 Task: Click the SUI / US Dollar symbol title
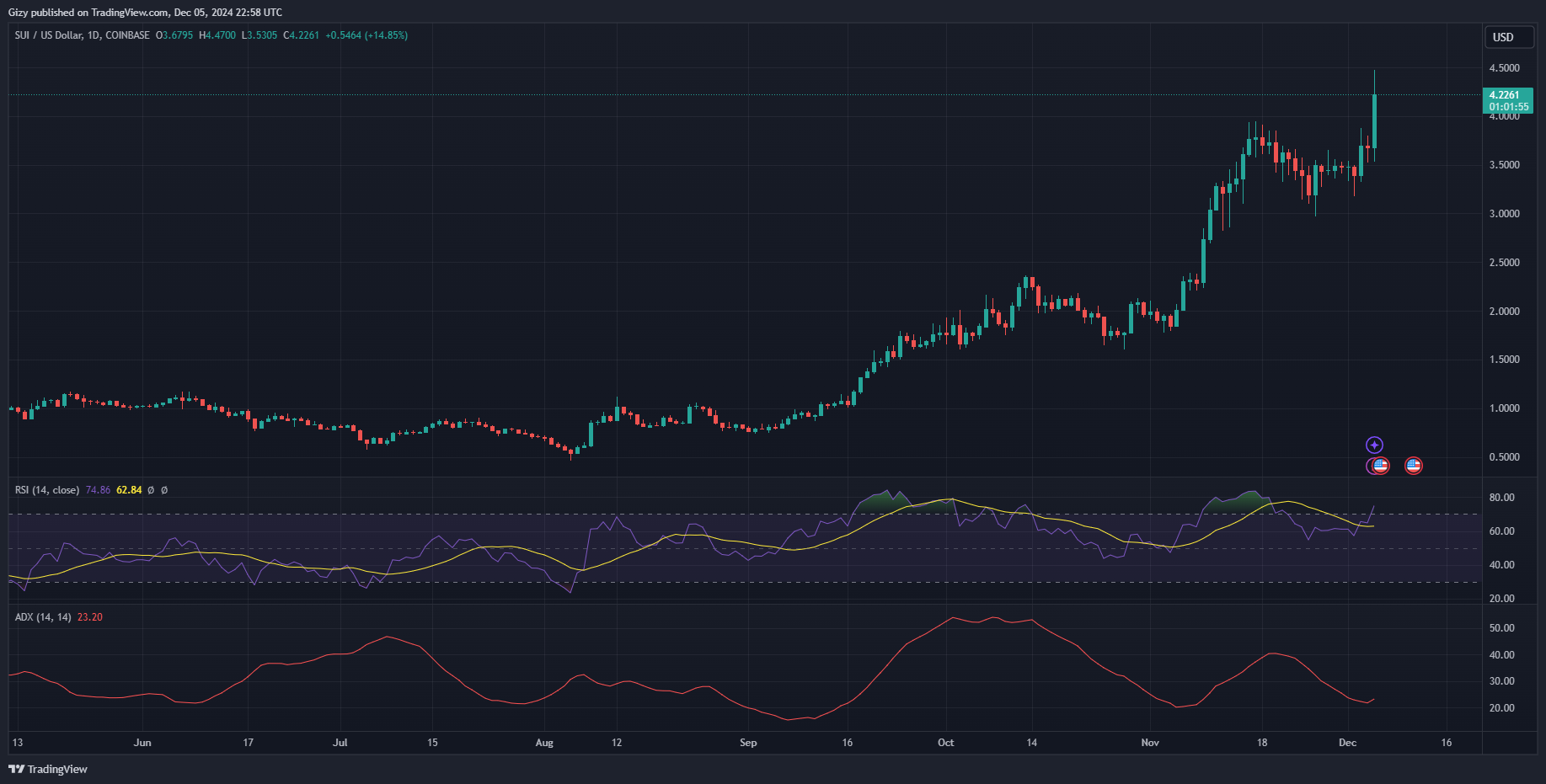(83, 35)
